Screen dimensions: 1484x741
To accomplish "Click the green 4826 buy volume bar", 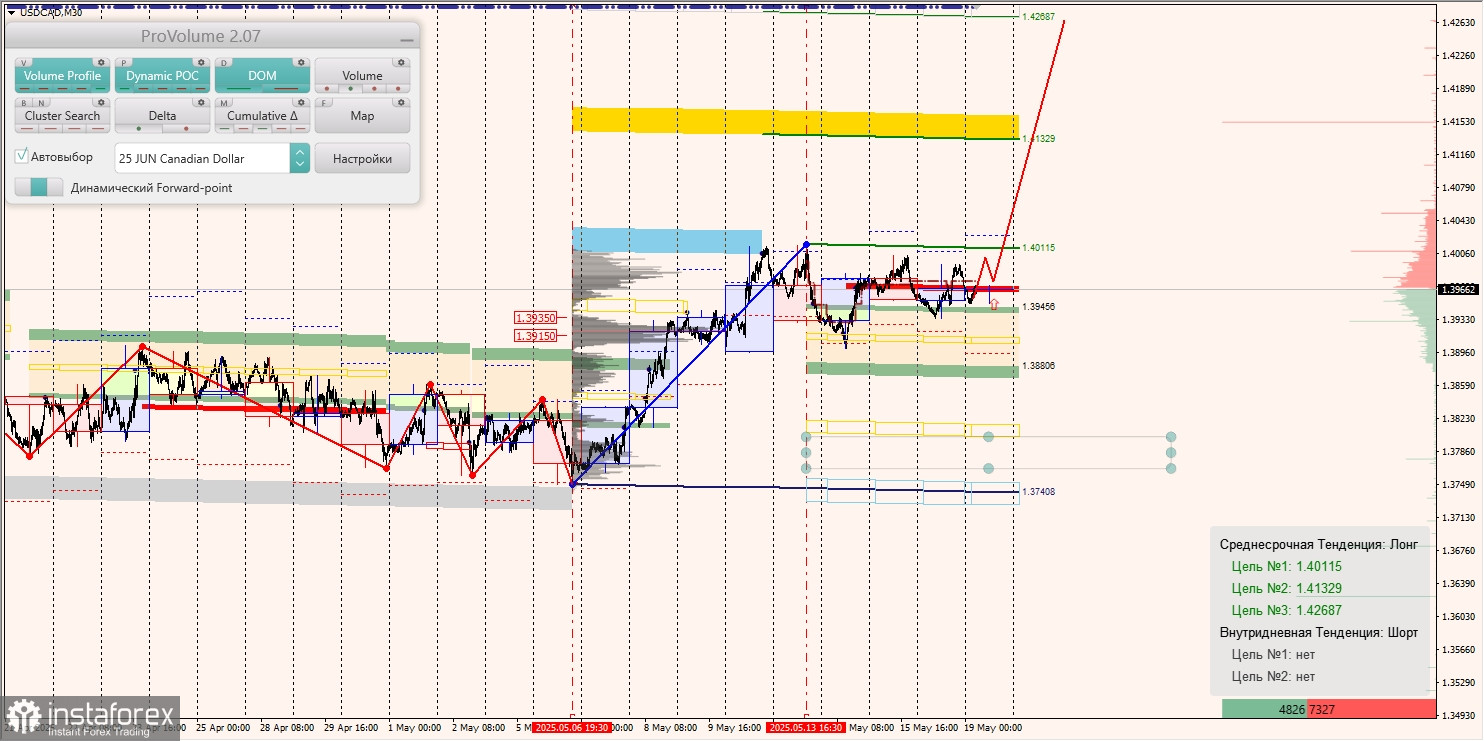I will [x=1264, y=708].
